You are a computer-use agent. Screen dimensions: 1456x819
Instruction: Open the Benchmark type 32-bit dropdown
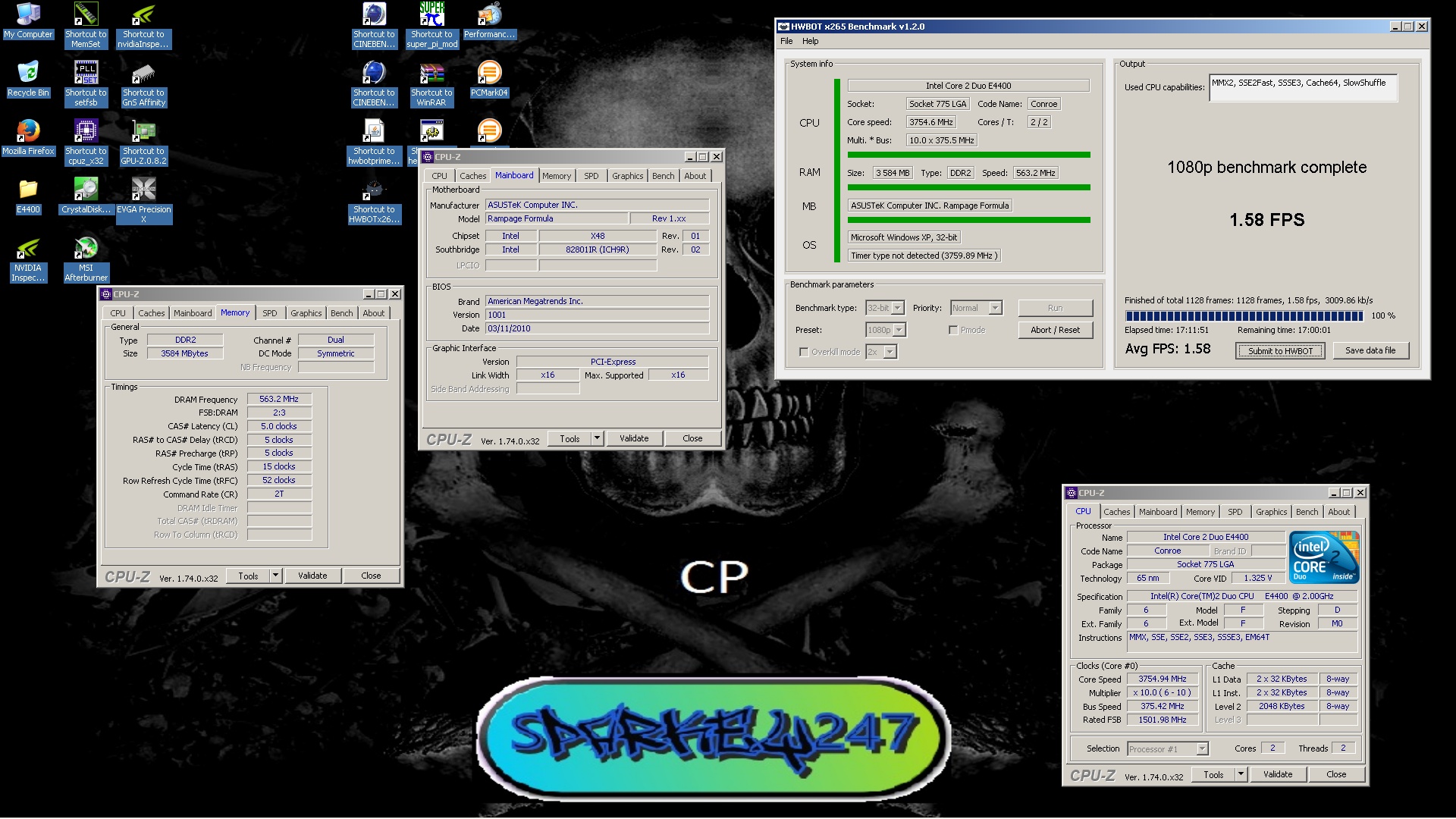click(898, 308)
